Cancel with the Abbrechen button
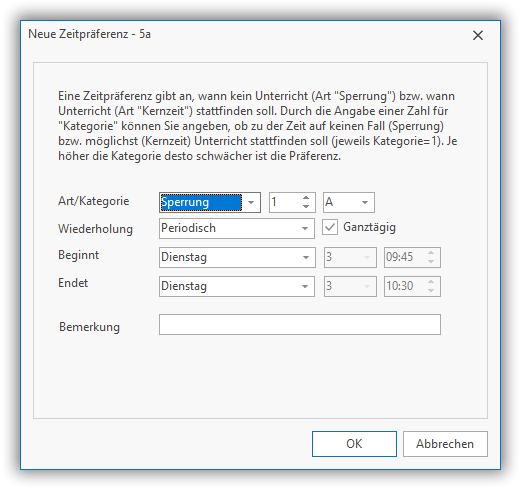 coord(445,444)
